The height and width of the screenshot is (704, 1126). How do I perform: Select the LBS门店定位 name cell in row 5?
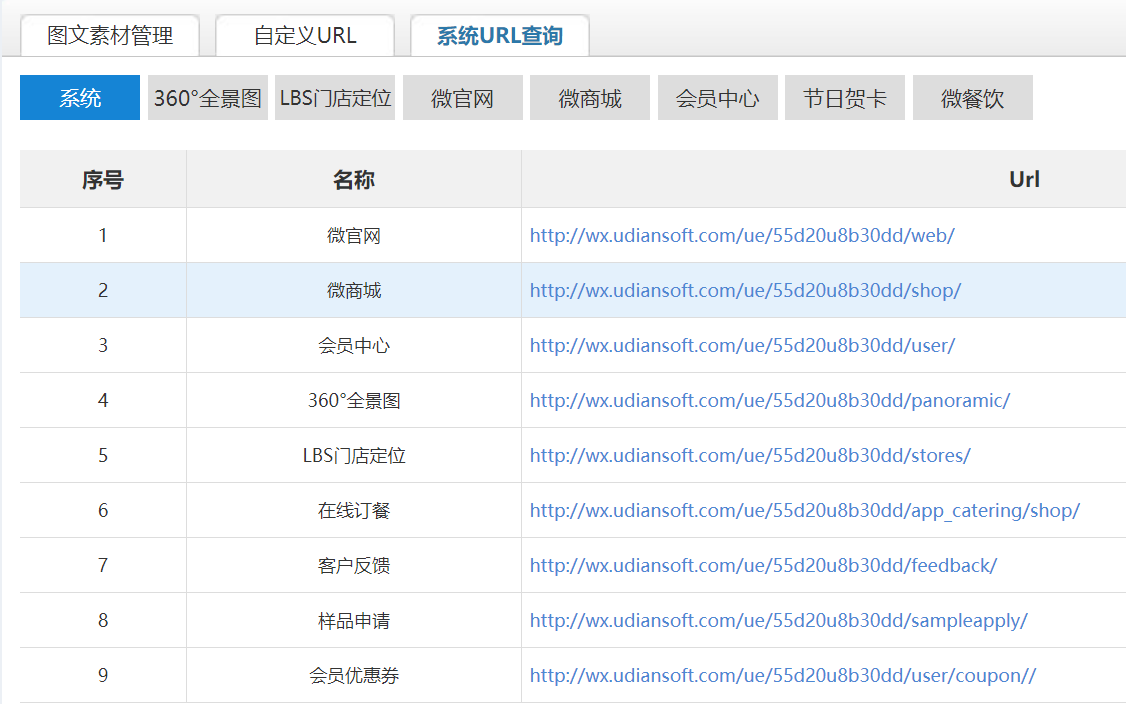(x=353, y=455)
